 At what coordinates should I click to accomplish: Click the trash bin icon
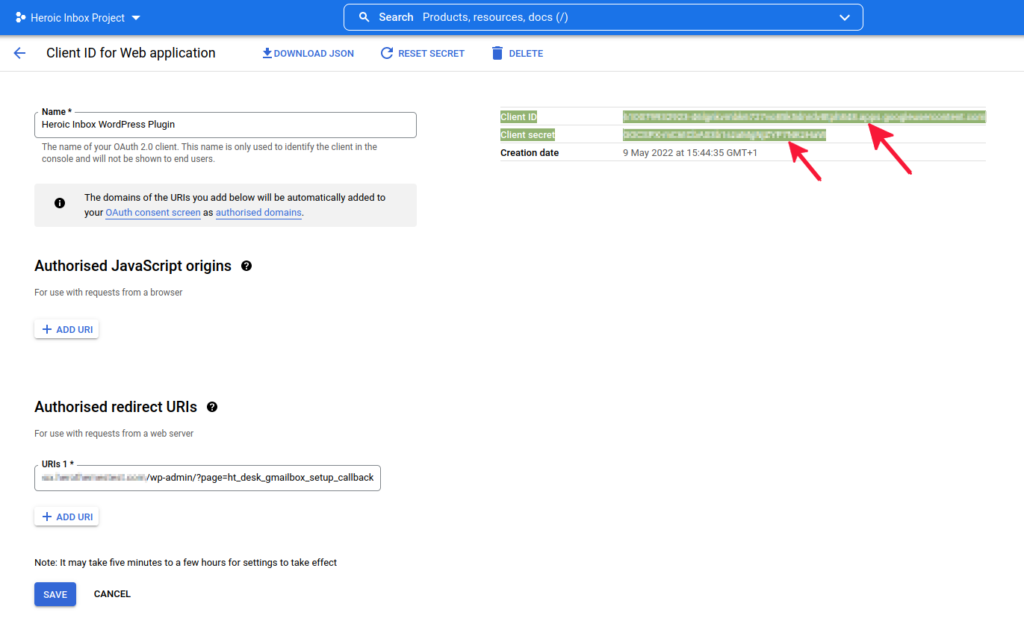[x=497, y=53]
